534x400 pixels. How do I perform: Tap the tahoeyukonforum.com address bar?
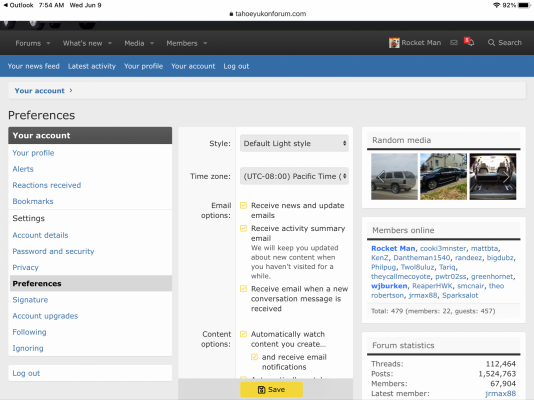[x=267, y=14]
